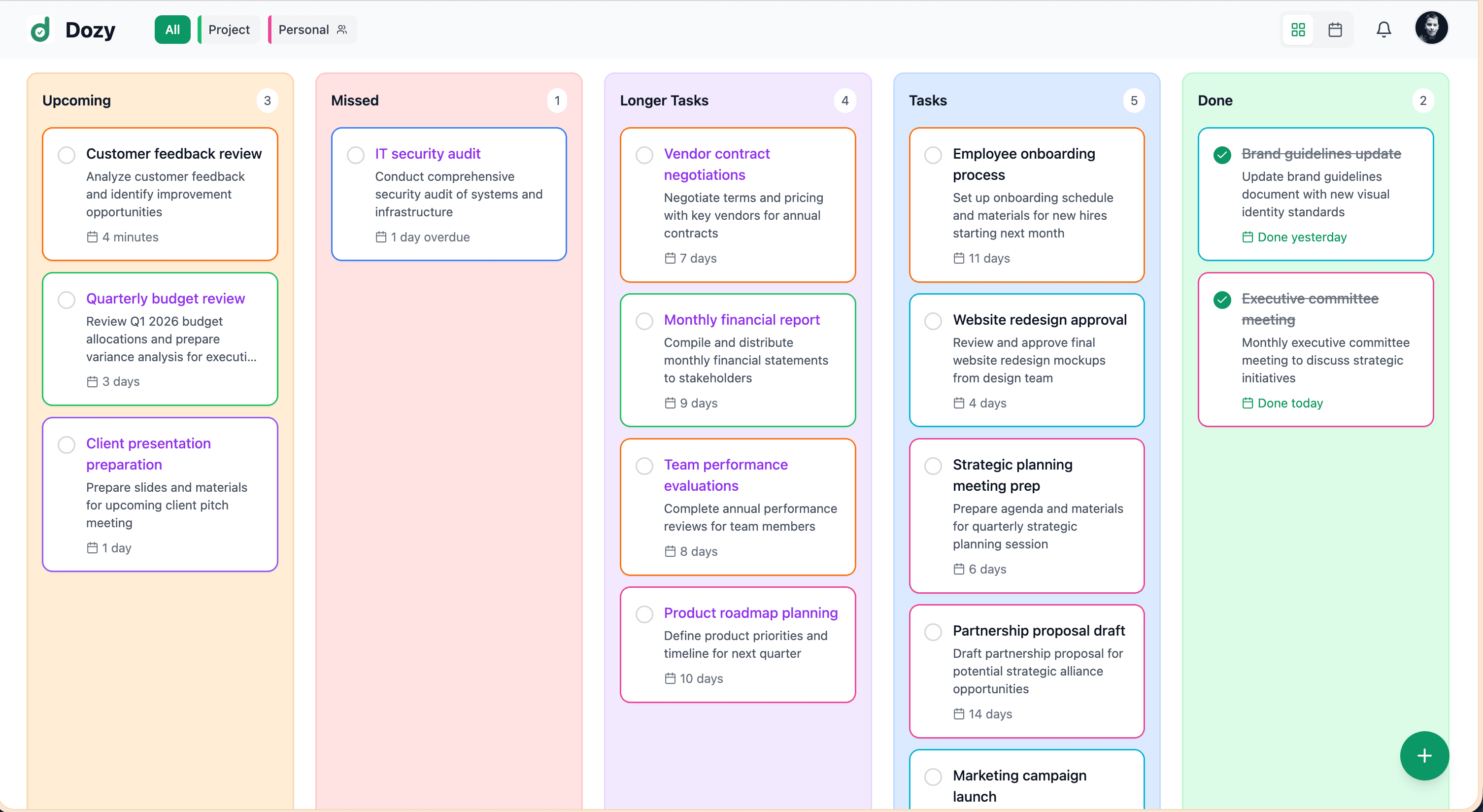The width and height of the screenshot is (1483, 812).
Task: Switch to calendar view icon
Action: 1336,30
